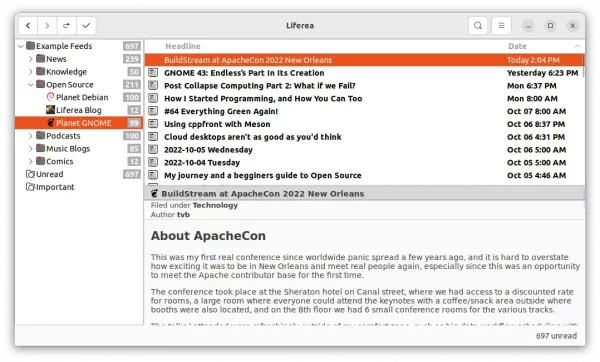
Task: Click the Knowledge folder icon
Action: [x=41, y=72]
